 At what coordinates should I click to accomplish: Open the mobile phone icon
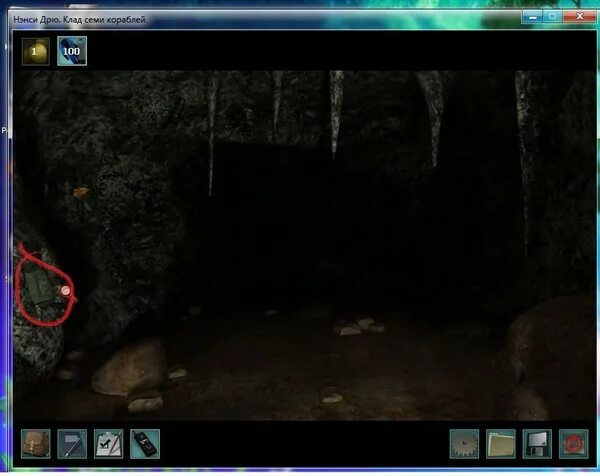point(145,444)
